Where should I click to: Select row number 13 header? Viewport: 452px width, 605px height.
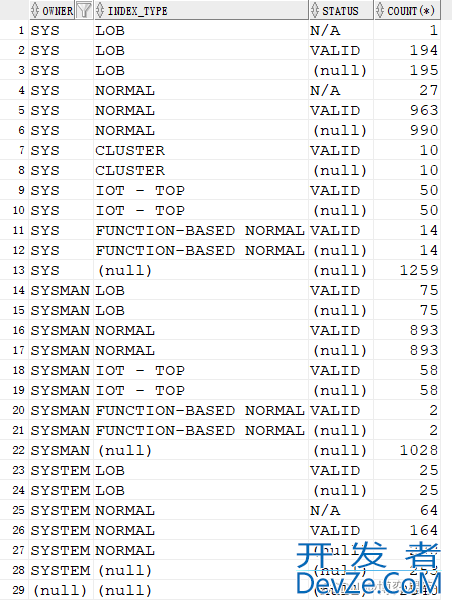point(14,270)
